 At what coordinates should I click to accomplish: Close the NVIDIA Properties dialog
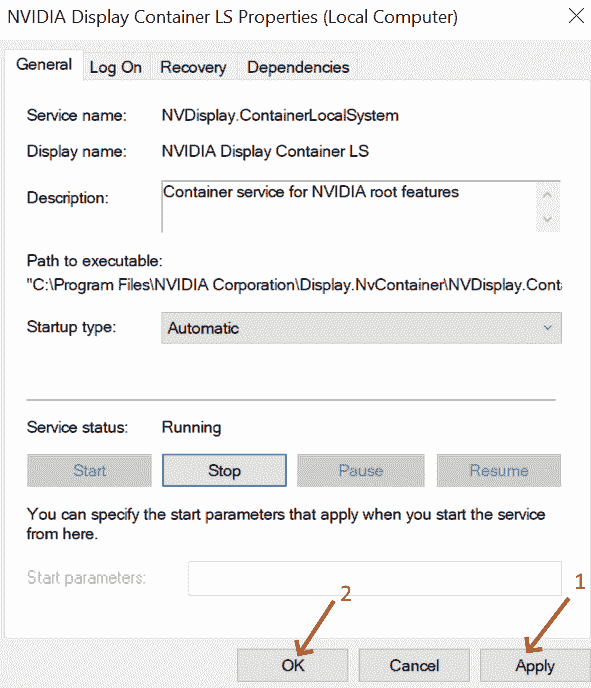click(x=576, y=16)
